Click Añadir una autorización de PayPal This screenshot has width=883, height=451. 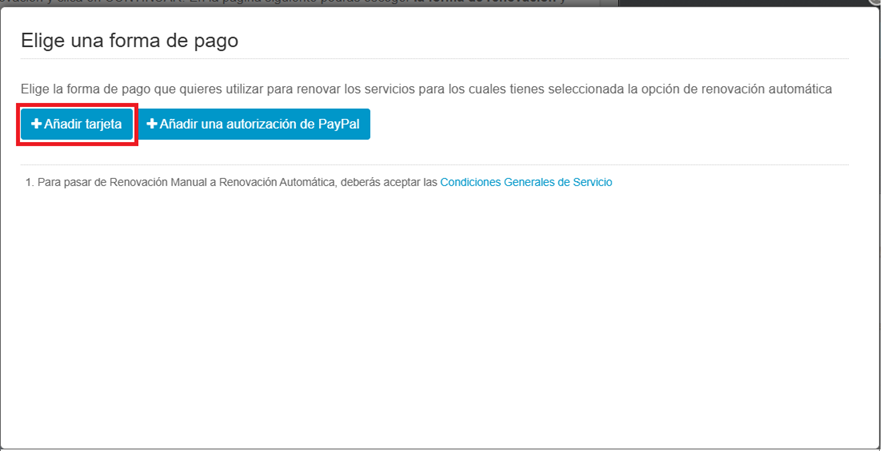[x=254, y=124]
